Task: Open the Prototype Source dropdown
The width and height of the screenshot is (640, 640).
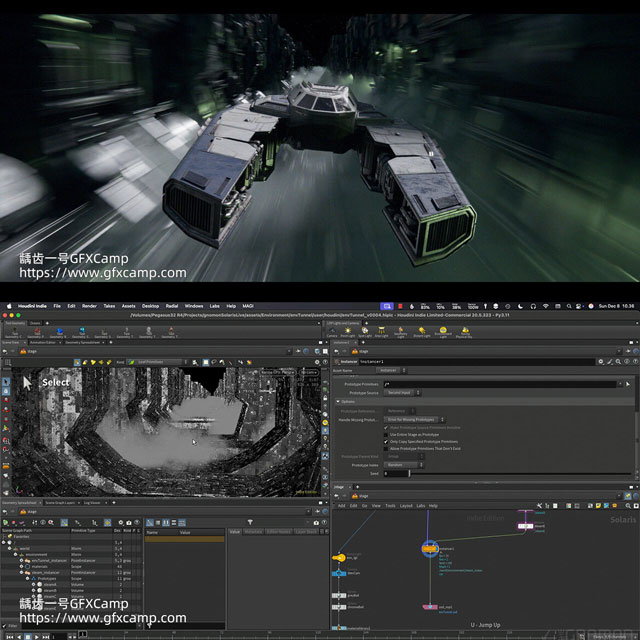Action: [402, 393]
